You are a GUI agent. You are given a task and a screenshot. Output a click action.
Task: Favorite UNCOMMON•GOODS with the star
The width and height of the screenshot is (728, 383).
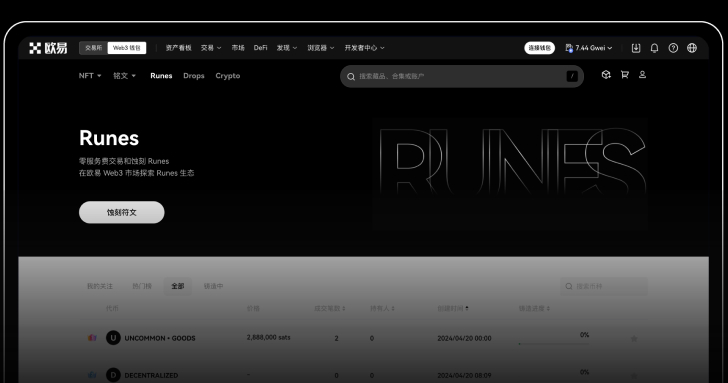[634, 338]
